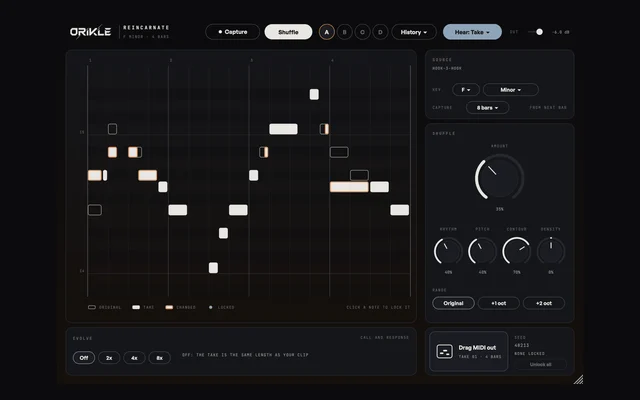Click the -6.0 dB output level readout
640x400 pixels.
pyautogui.click(x=561, y=32)
